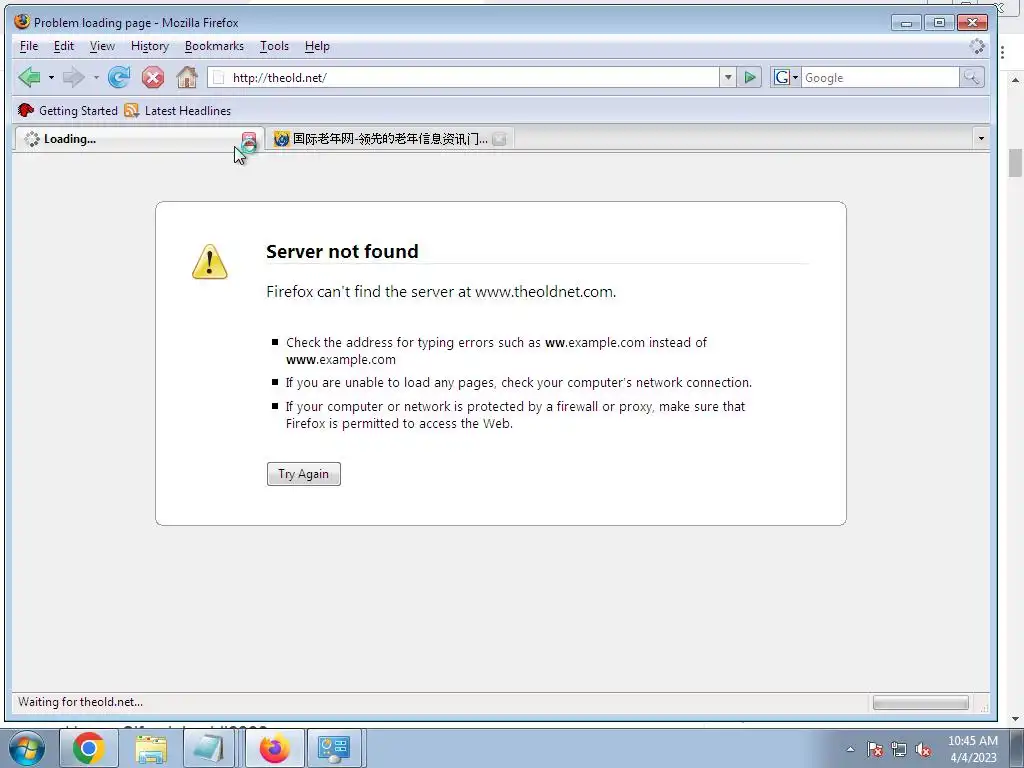Click the activity throbber icon in menu bar

(x=977, y=46)
